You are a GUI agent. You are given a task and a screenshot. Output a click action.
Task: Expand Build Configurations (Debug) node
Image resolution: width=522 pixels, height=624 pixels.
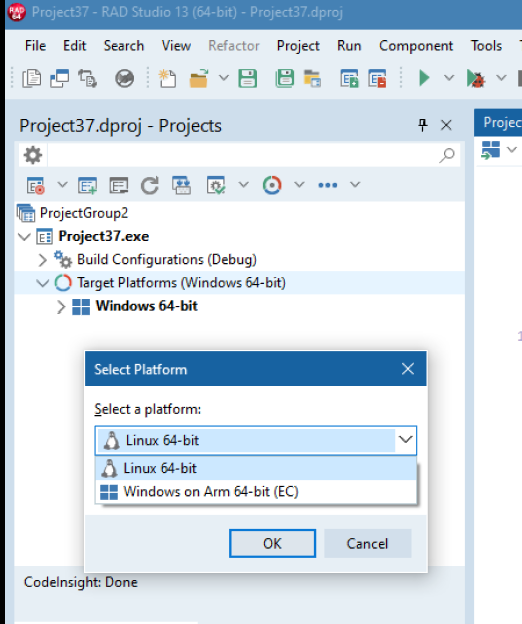43,260
